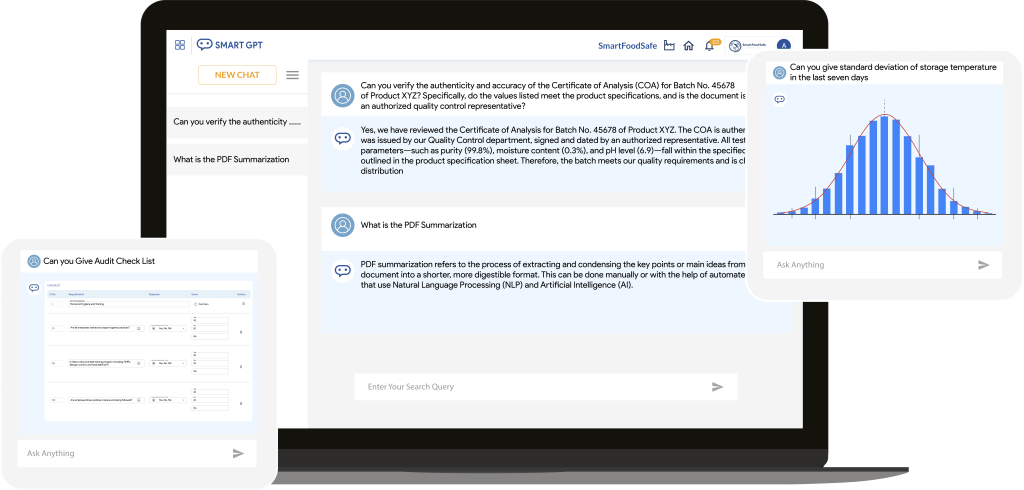1024x490 pixels.
Task: Open the user avatar 'A' profile
Action: pos(783,45)
